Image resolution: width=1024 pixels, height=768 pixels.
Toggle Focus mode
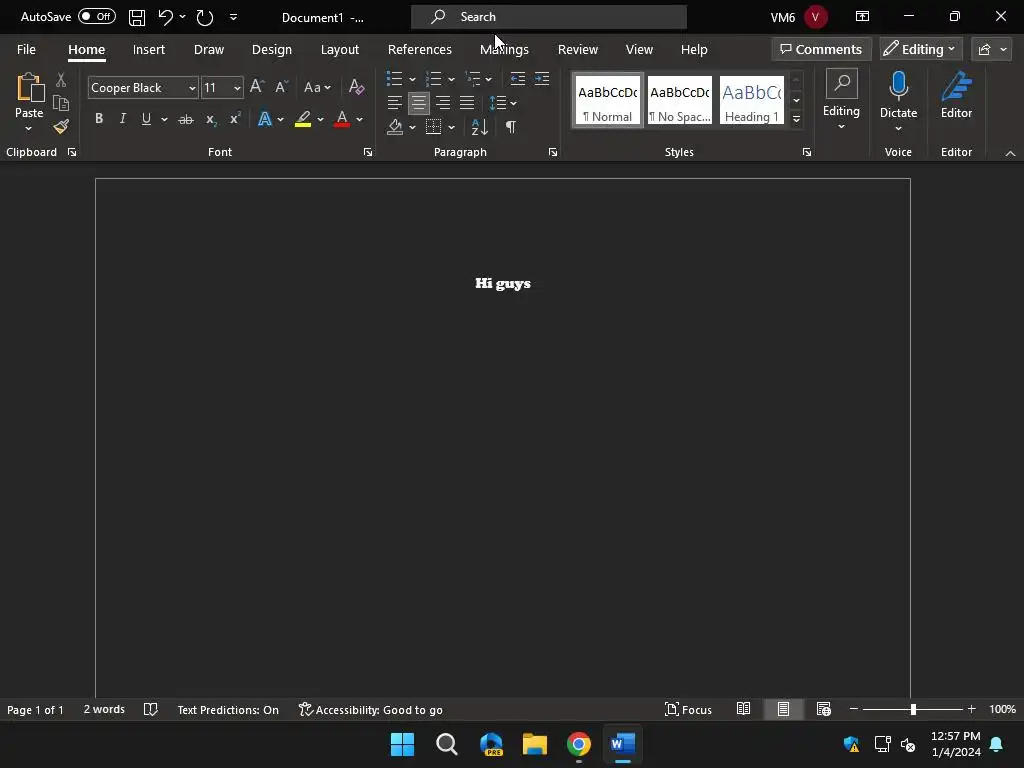(x=688, y=709)
